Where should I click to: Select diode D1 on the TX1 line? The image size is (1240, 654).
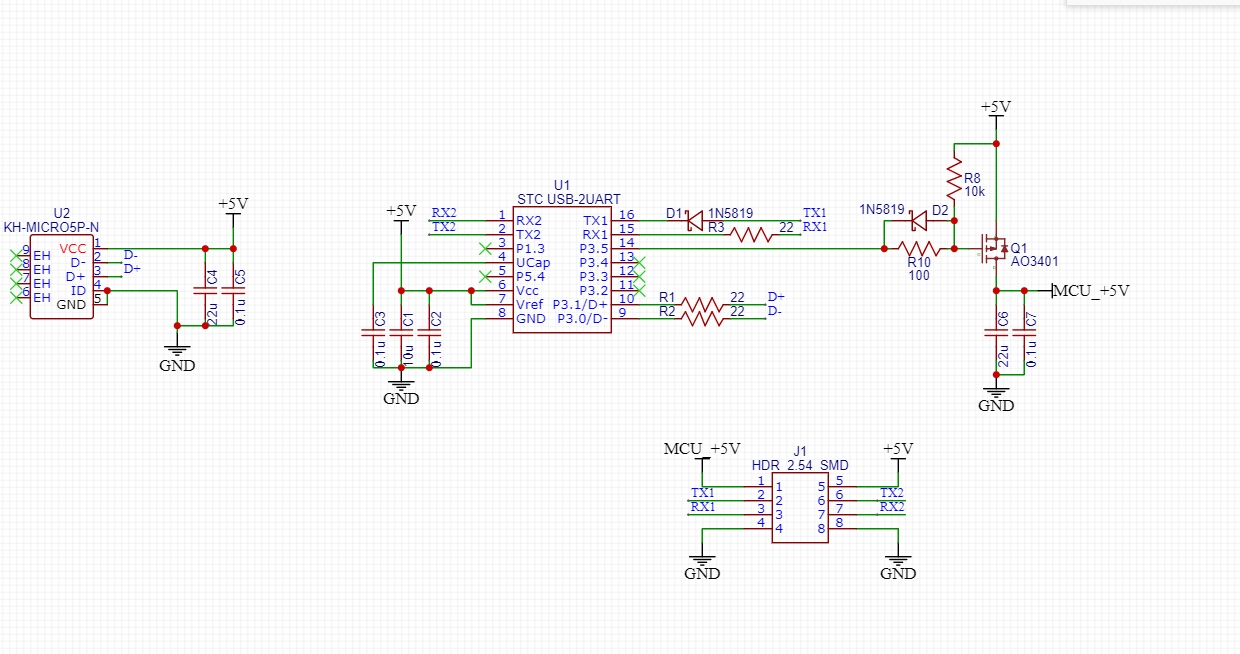tap(695, 220)
